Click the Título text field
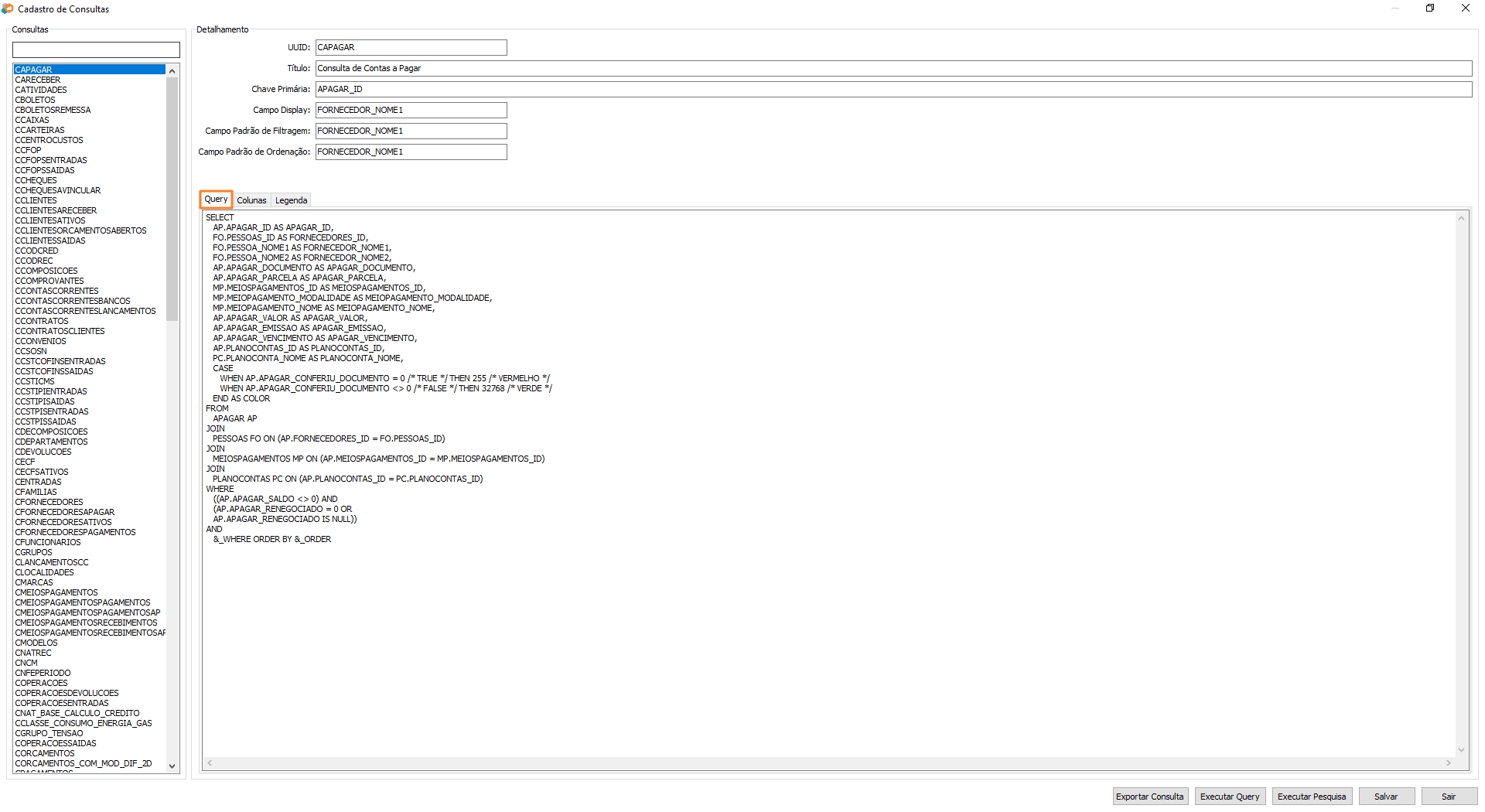The height and width of the screenshot is (812, 1485). pos(893,69)
